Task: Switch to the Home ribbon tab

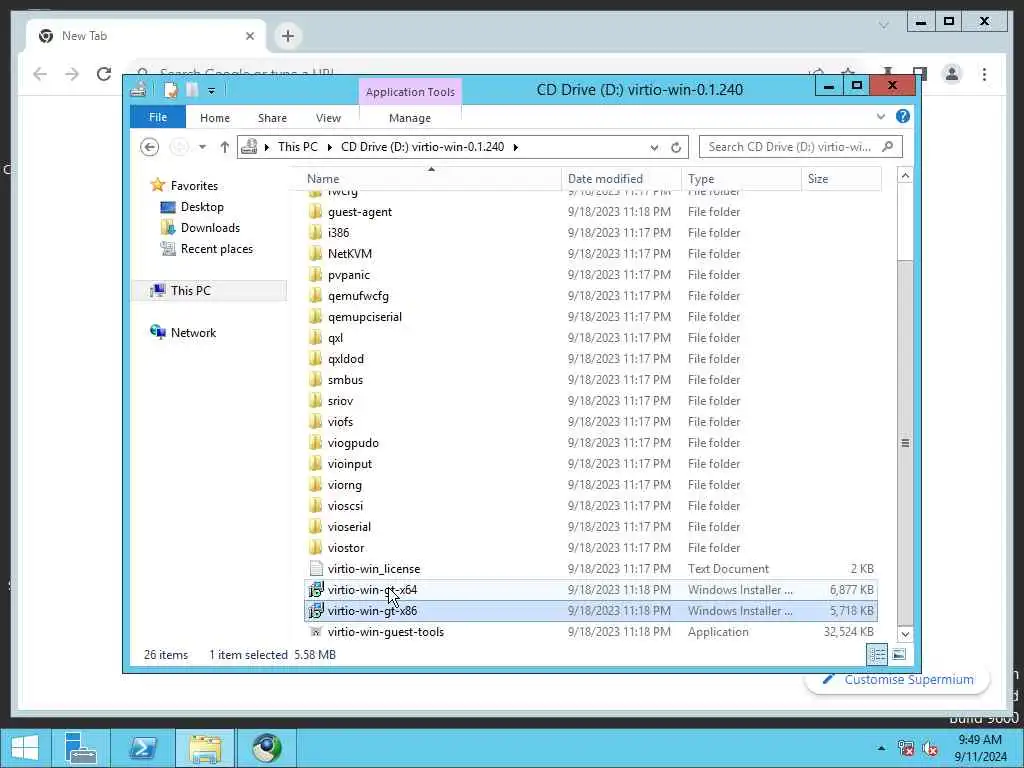Action: tap(215, 118)
